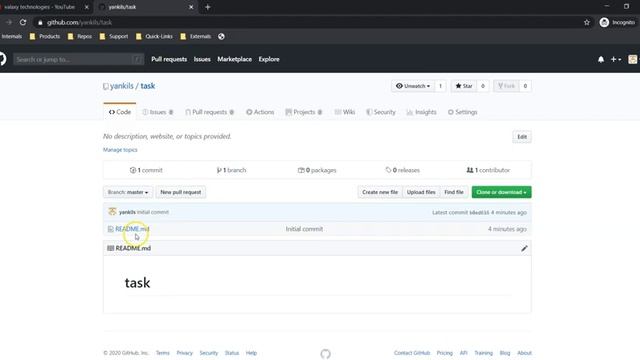Image resolution: width=640 pixels, height=360 pixels.
Task: Click the Manage topics link
Action: point(120,150)
